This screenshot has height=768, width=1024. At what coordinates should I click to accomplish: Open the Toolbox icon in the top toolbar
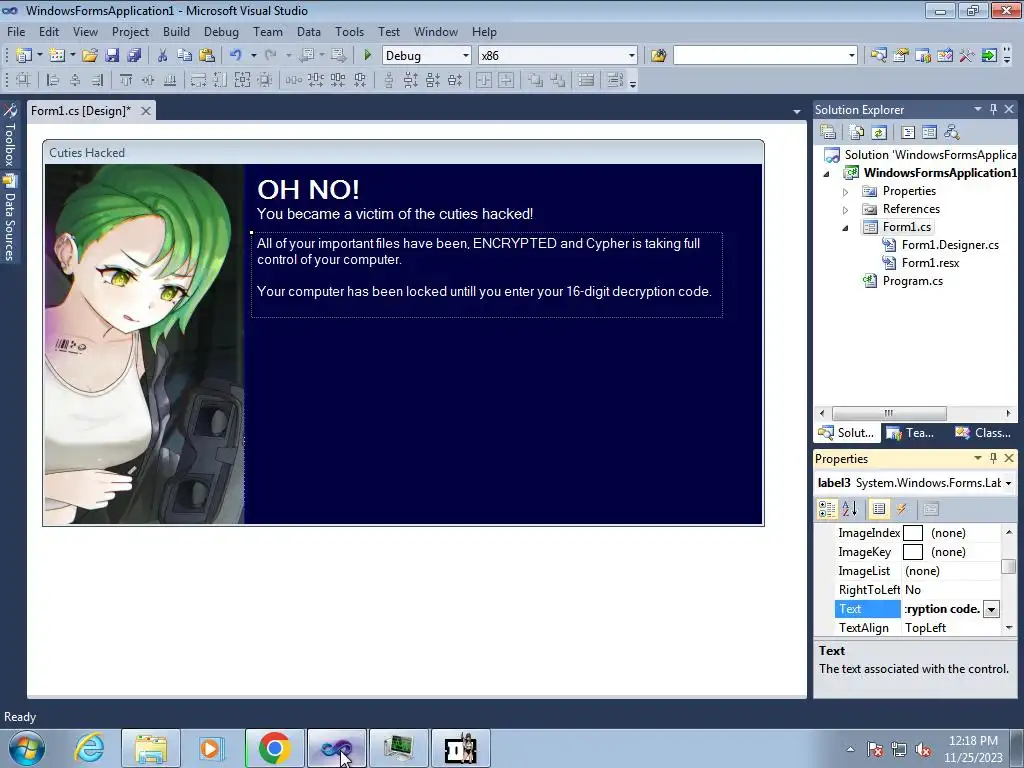(x=967, y=56)
